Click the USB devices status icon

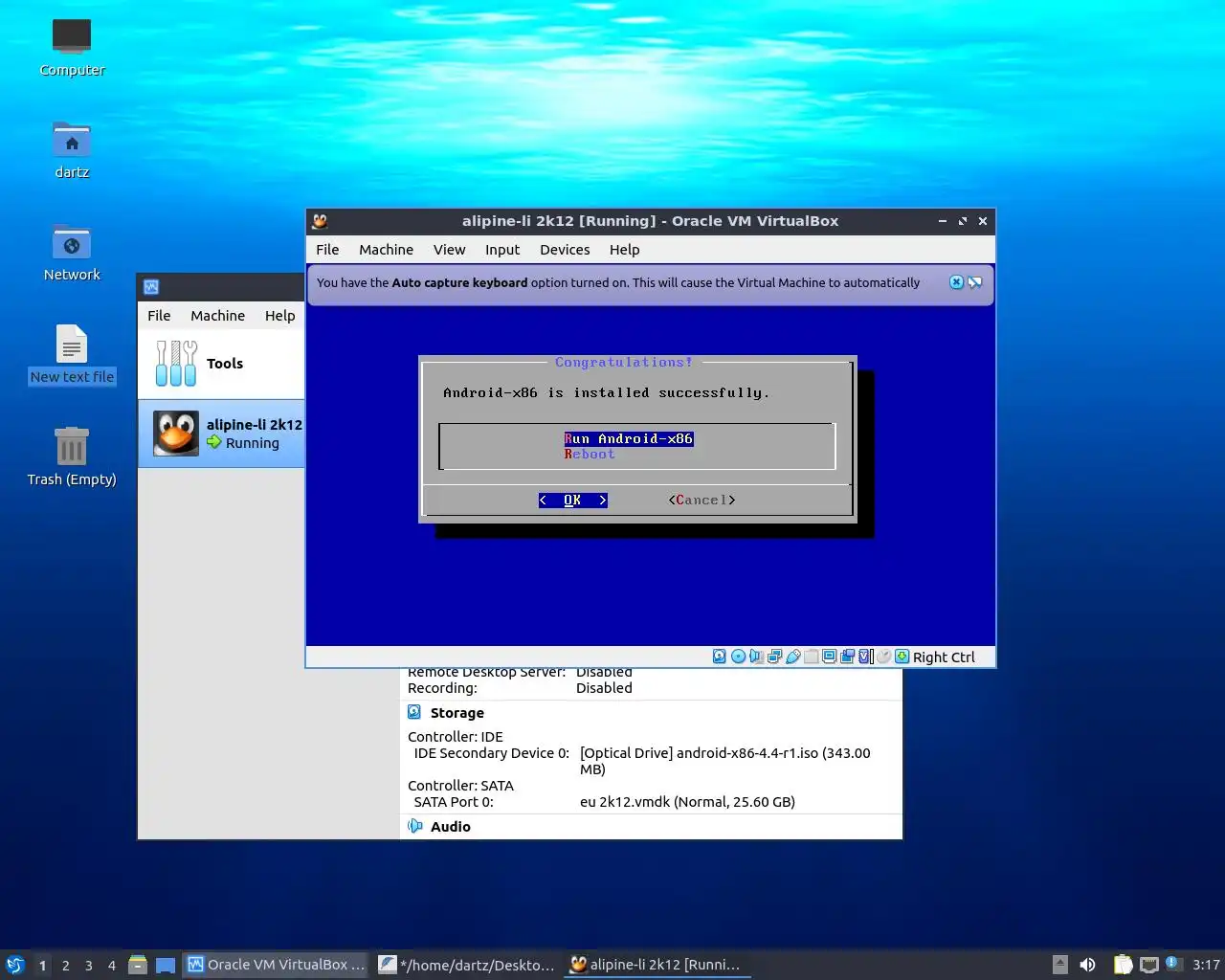coord(792,657)
